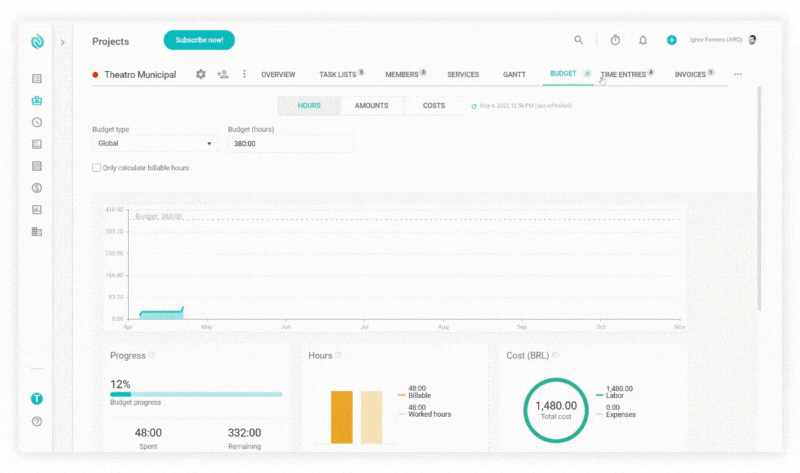This screenshot has width=800, height=473.
Task: Open the Budget type dropdown
Action: click(154, 144)
